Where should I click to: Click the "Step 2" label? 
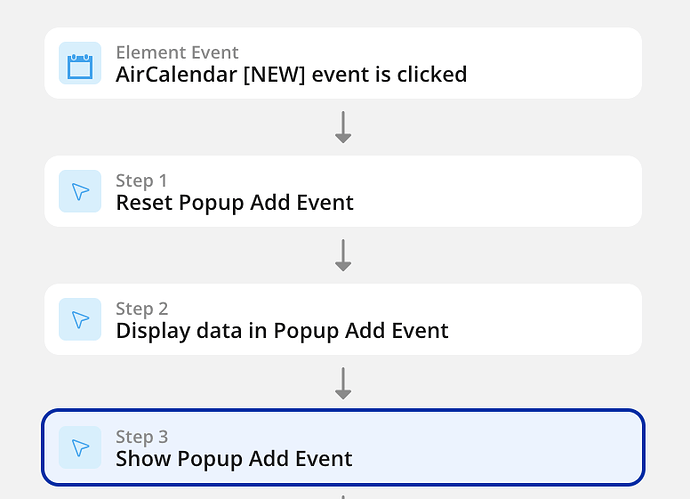[x=141, y=308]
